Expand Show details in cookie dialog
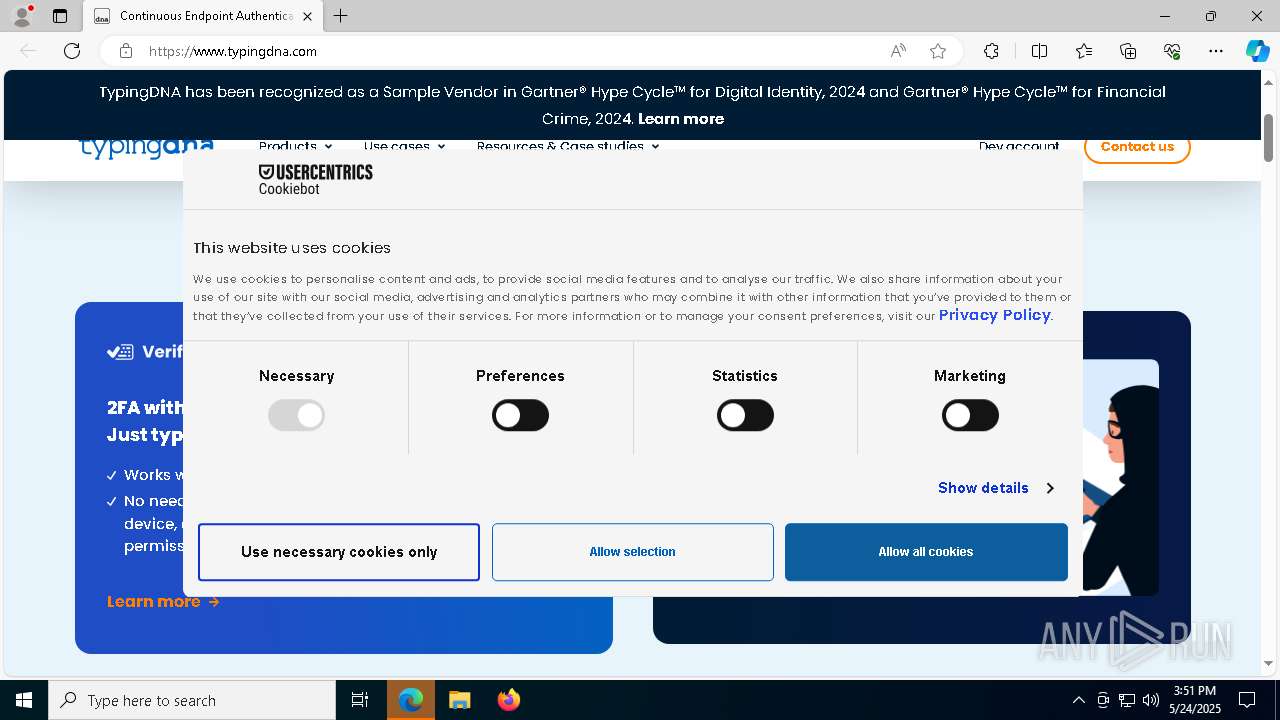The height and width of the screenshot is (720, 1280). coord(995,488)
